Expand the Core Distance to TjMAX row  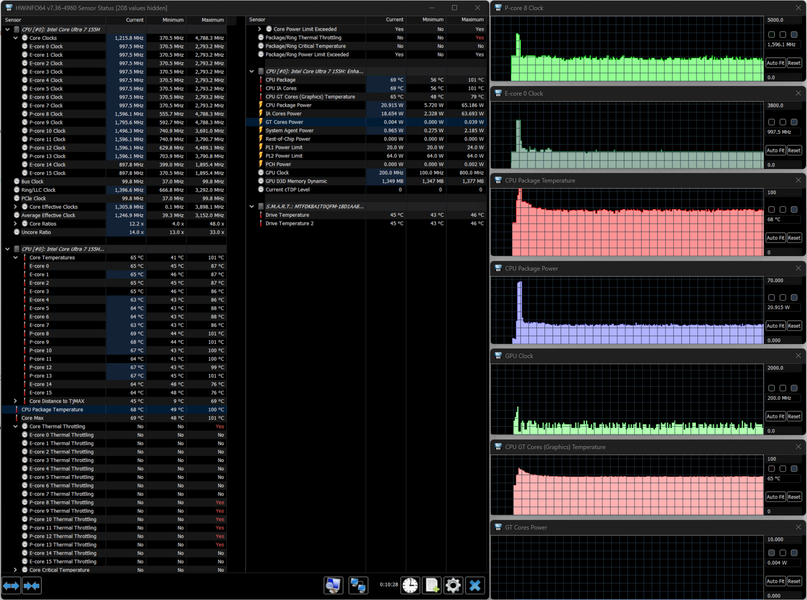(x=15, y=401)
